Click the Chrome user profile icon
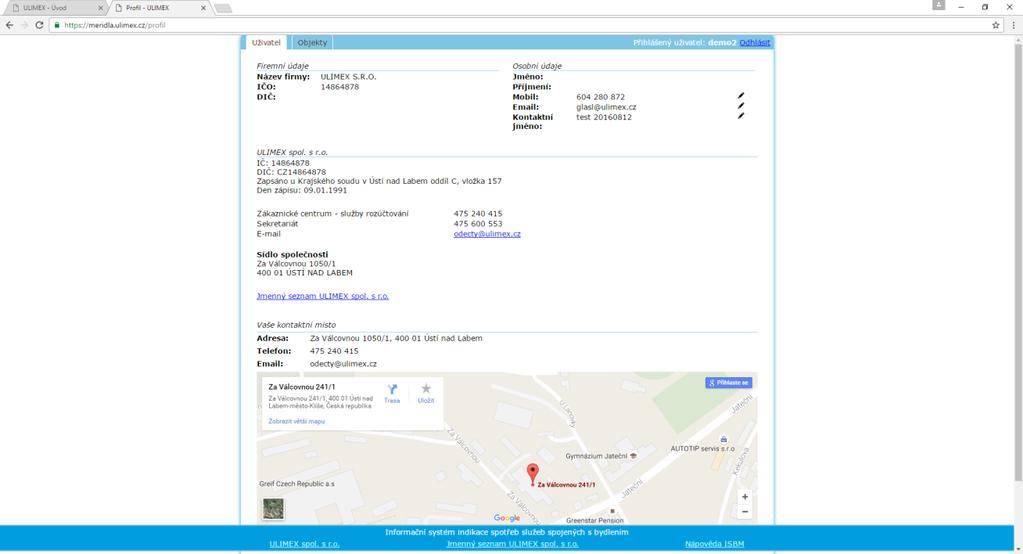The image size is (1023, 554). point(938,5)
